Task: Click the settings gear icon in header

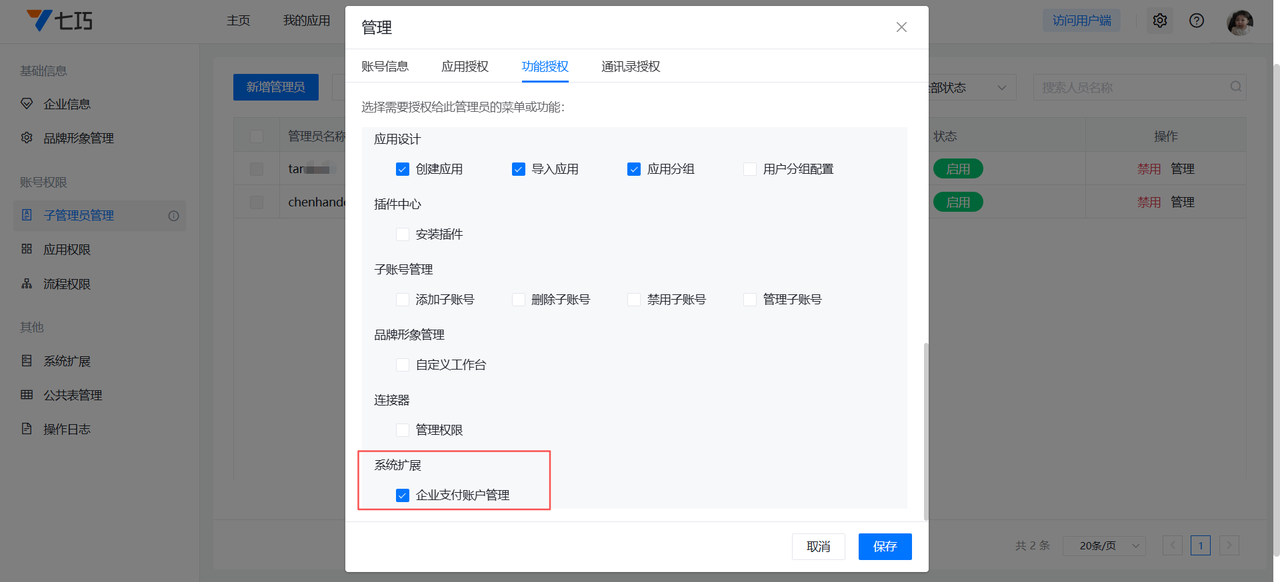Action: click(1160, 21)
